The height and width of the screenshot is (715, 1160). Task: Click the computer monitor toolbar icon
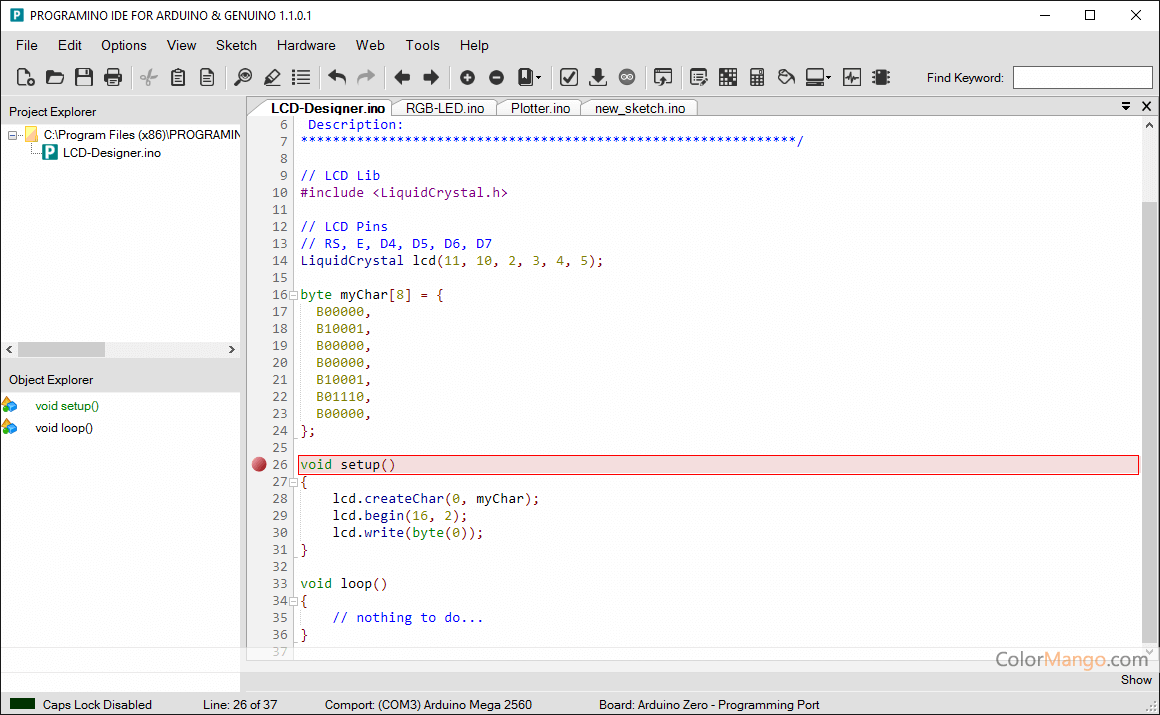(x=815, y=77)
